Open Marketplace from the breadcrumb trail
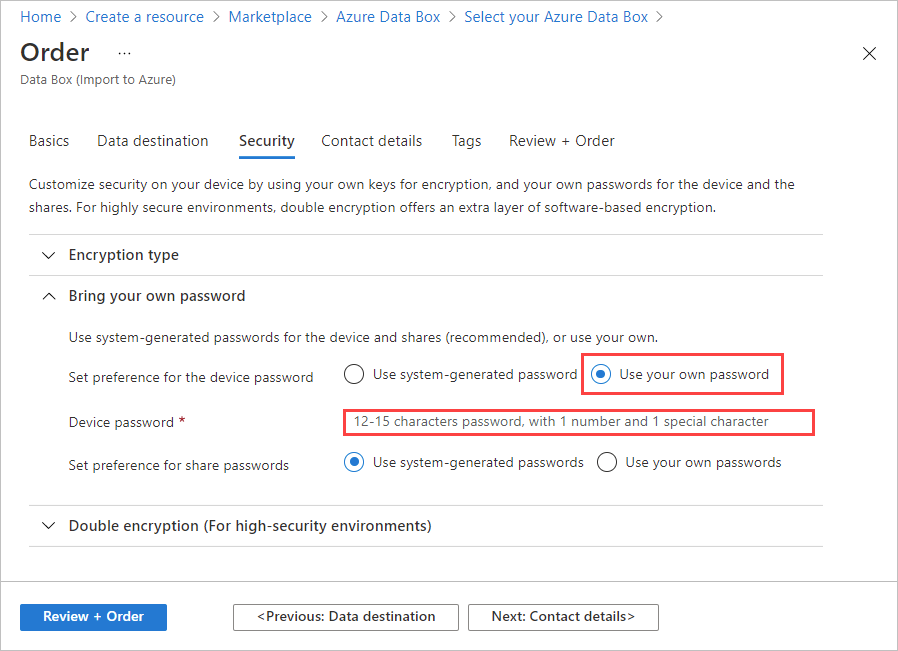This screenshot has height=651, width=898. pyautogui.click(x=270, y=16)
